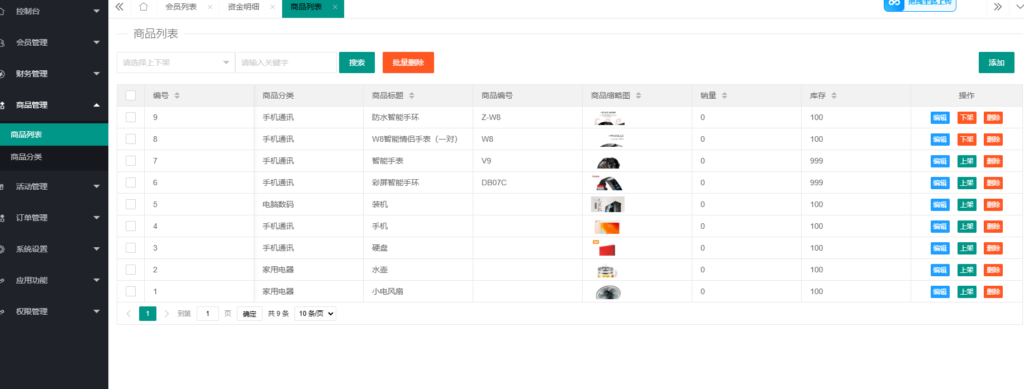1024x389 pixels.
Task: Check the box for row 1 小电风扇
Action: (131, 291)
